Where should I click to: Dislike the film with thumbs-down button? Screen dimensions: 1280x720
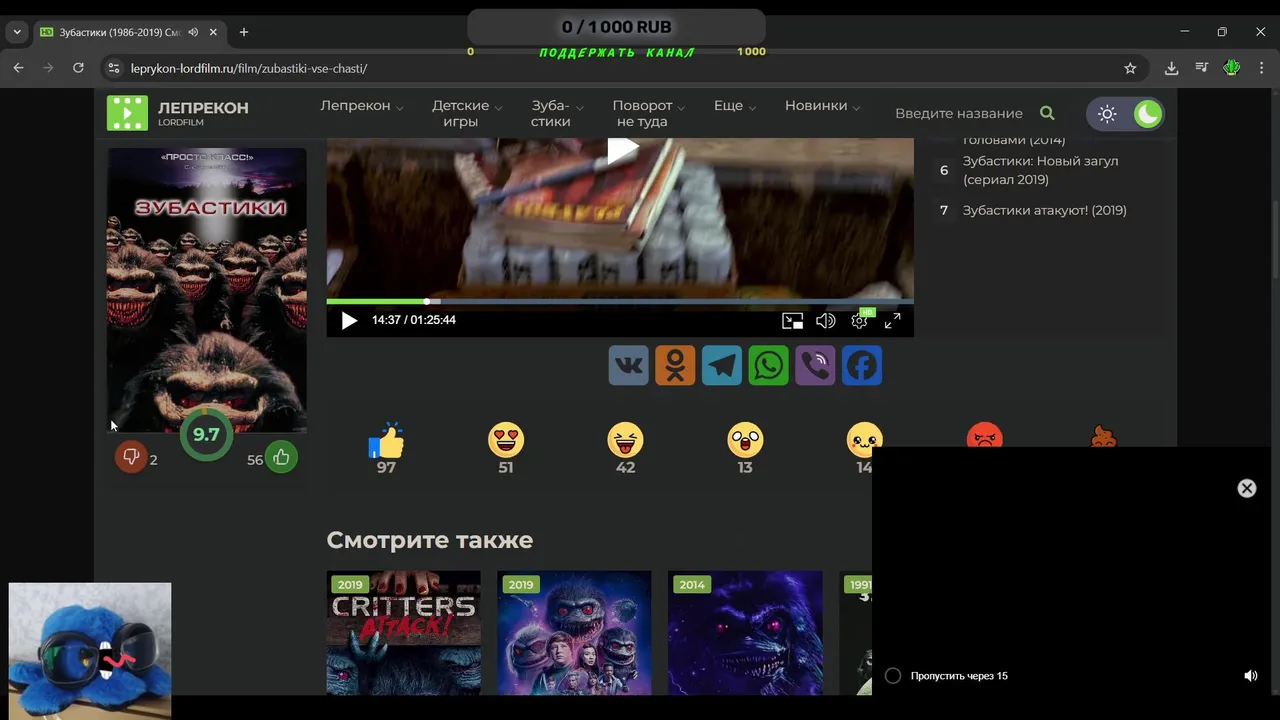pyautogui.click(x=130, y=457)
